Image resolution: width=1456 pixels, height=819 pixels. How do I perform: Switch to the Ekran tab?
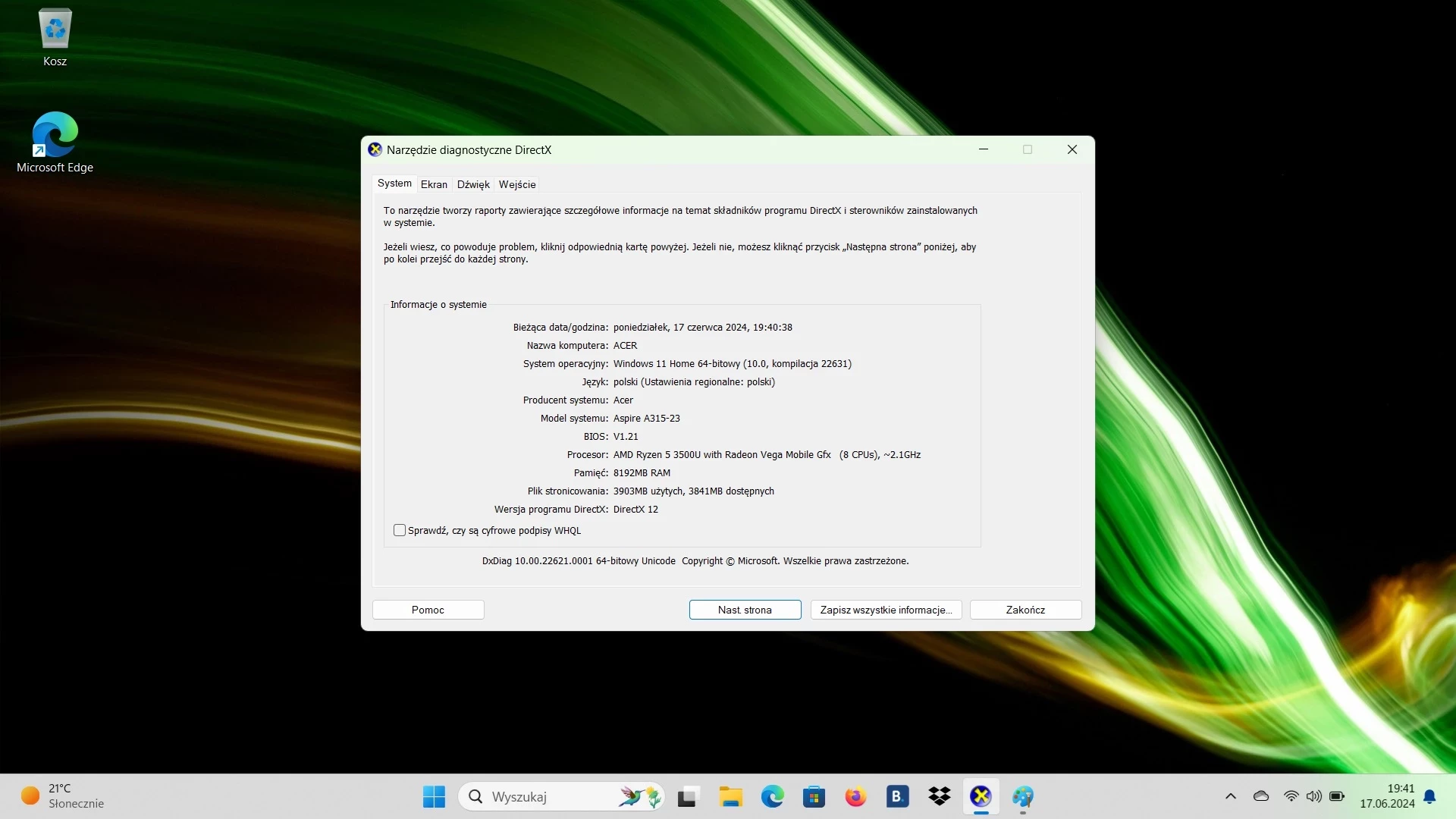(x=434, y=184)
